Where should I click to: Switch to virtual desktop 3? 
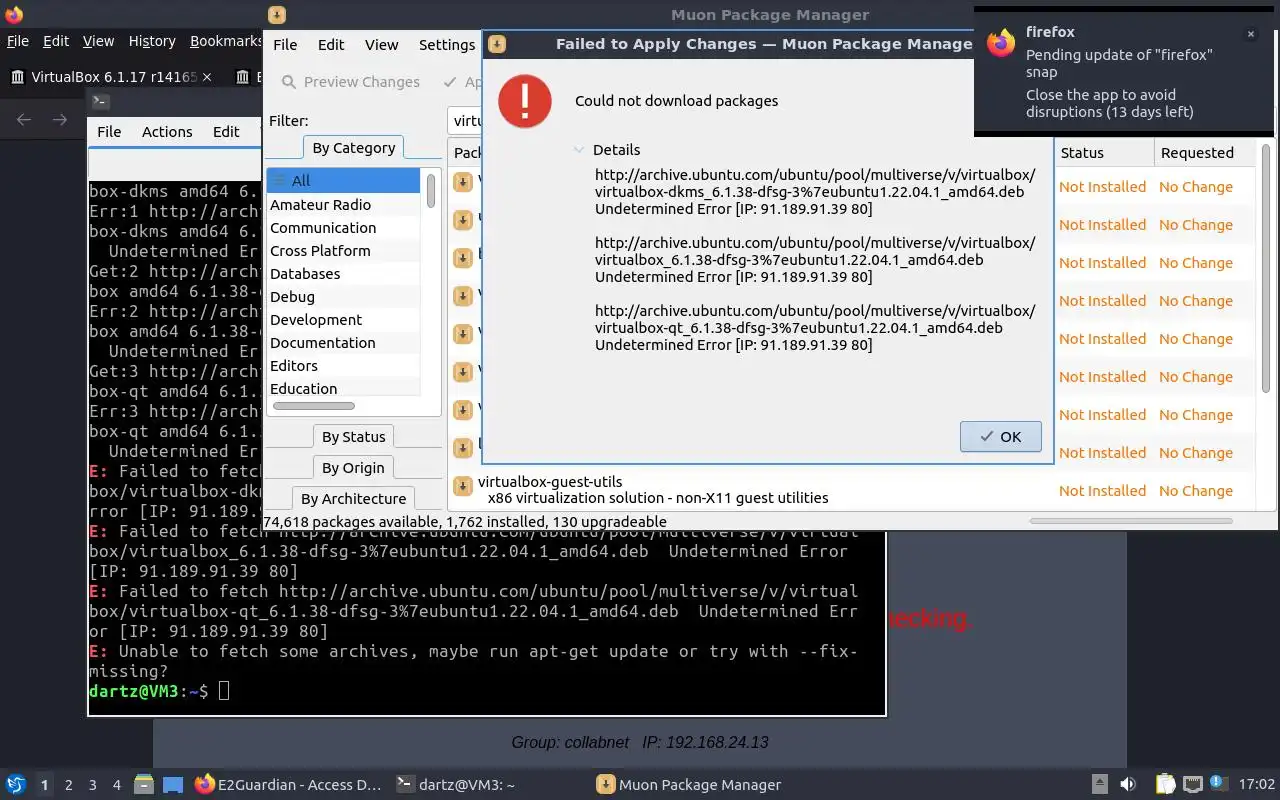pyautogui.click(x=93, y=785)
